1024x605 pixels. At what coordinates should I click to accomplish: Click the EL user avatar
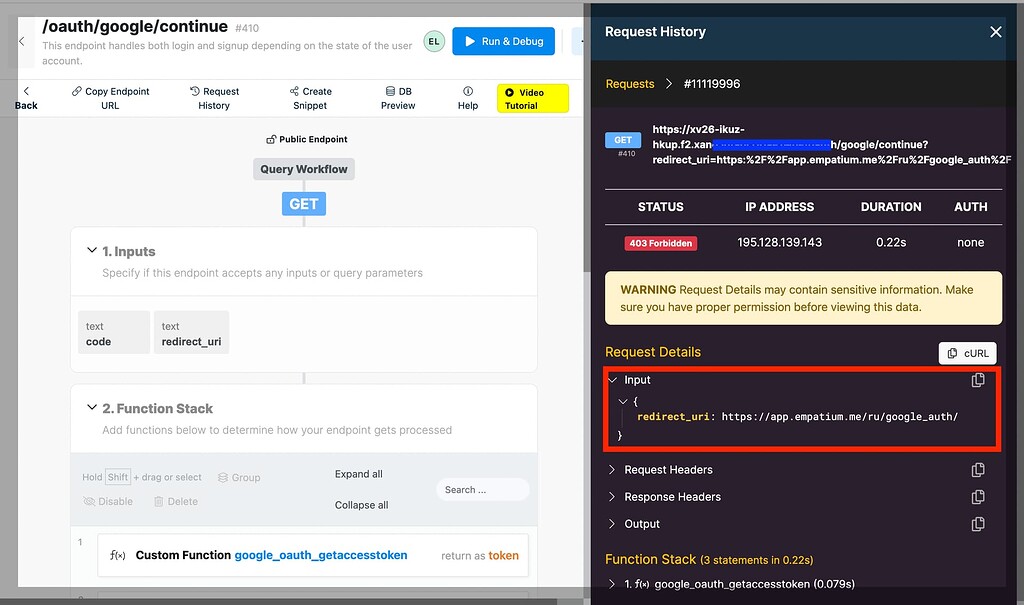coord(433,41)
